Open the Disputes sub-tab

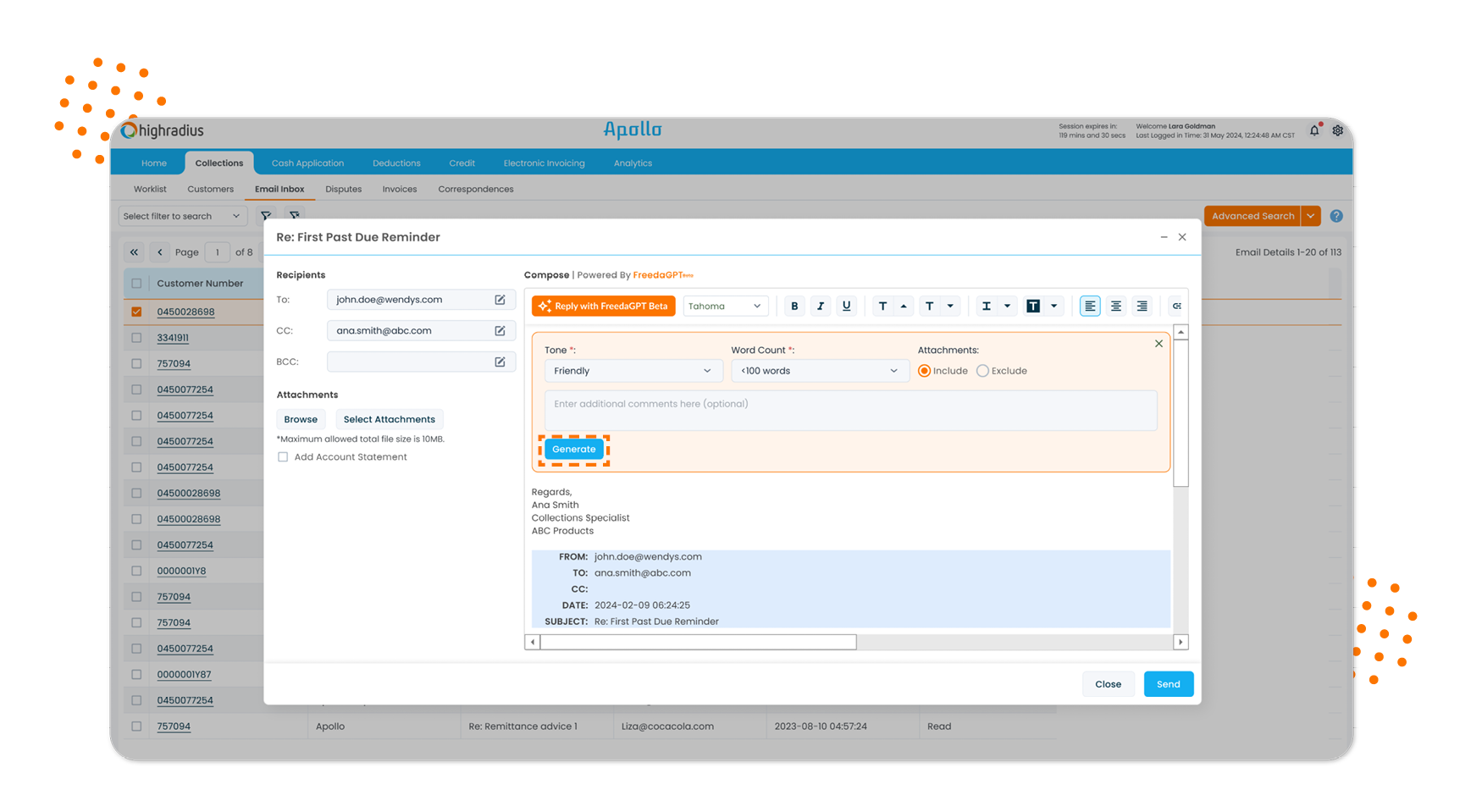pos(343,190)
